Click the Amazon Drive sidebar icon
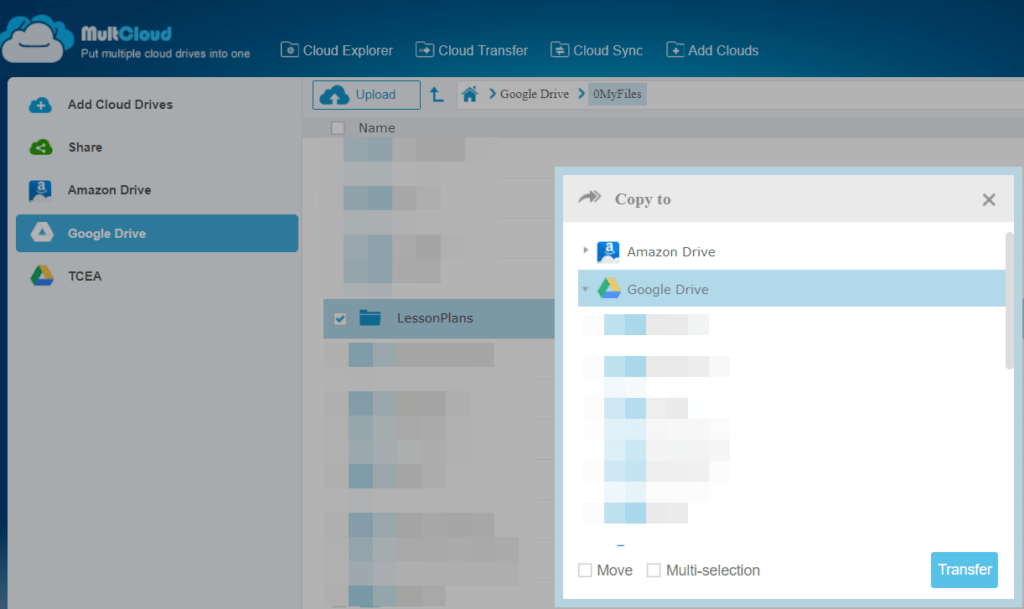The width and height of the screenshot is (1024, 609). click(x=40, y=191)
